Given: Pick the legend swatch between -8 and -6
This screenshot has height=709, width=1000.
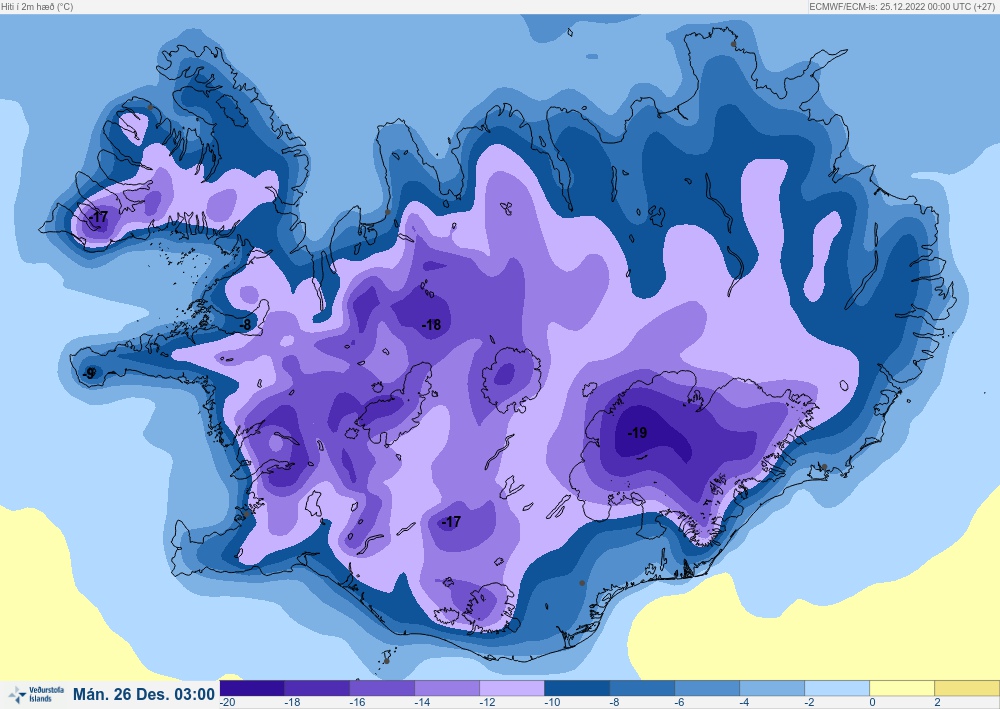Looking at the screenshot, I should click(642, 689).
